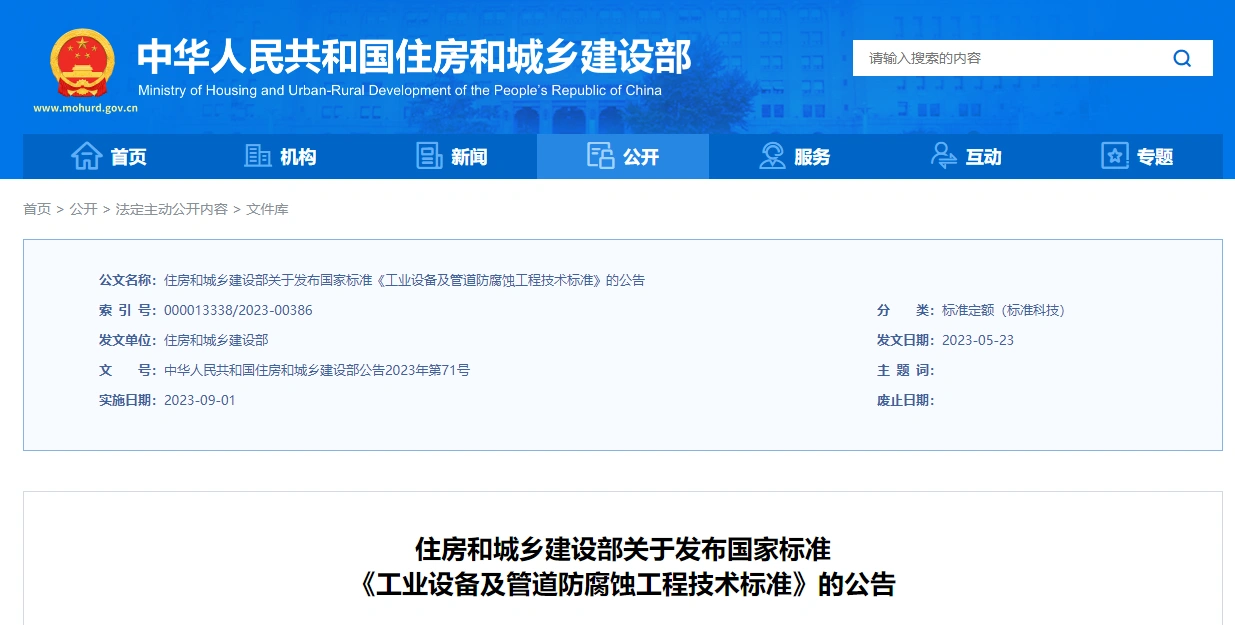Click 首页 in the breadcrumb trail
Viewport: 1235px width, 625px height.
click(37, 209)
